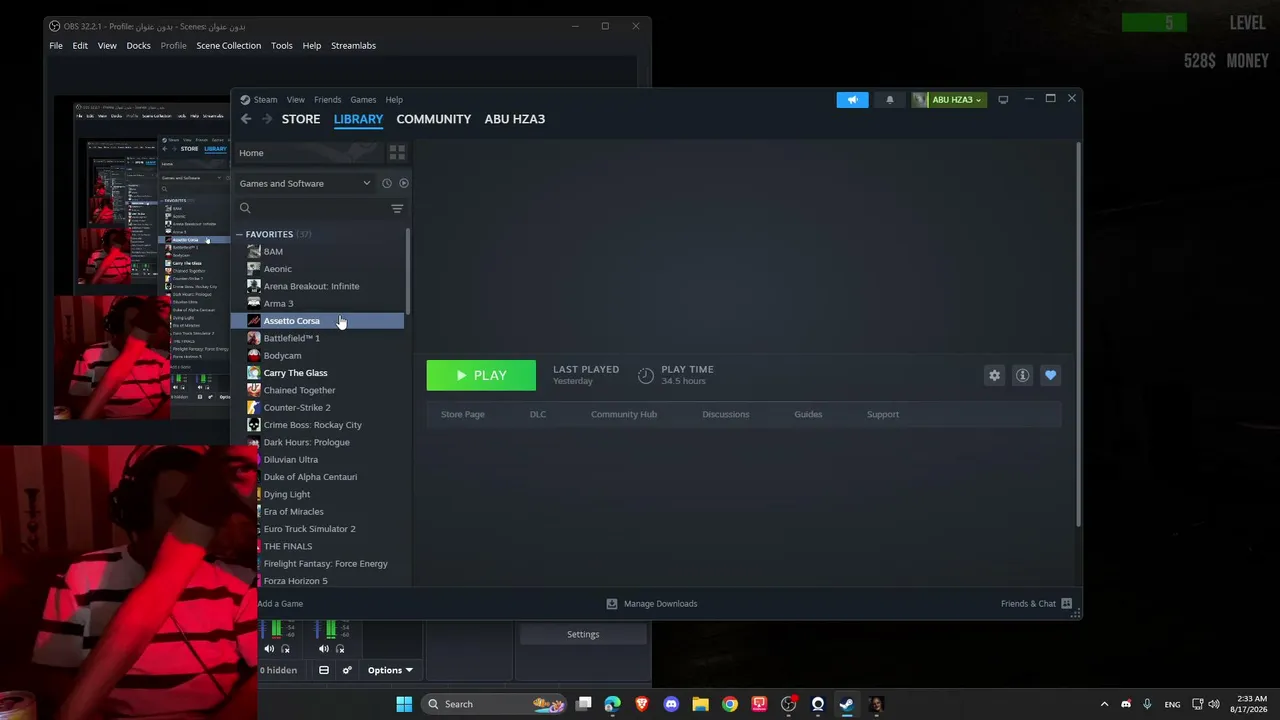Toggle monitoring on second OBS audio channel

coord(340,649)
